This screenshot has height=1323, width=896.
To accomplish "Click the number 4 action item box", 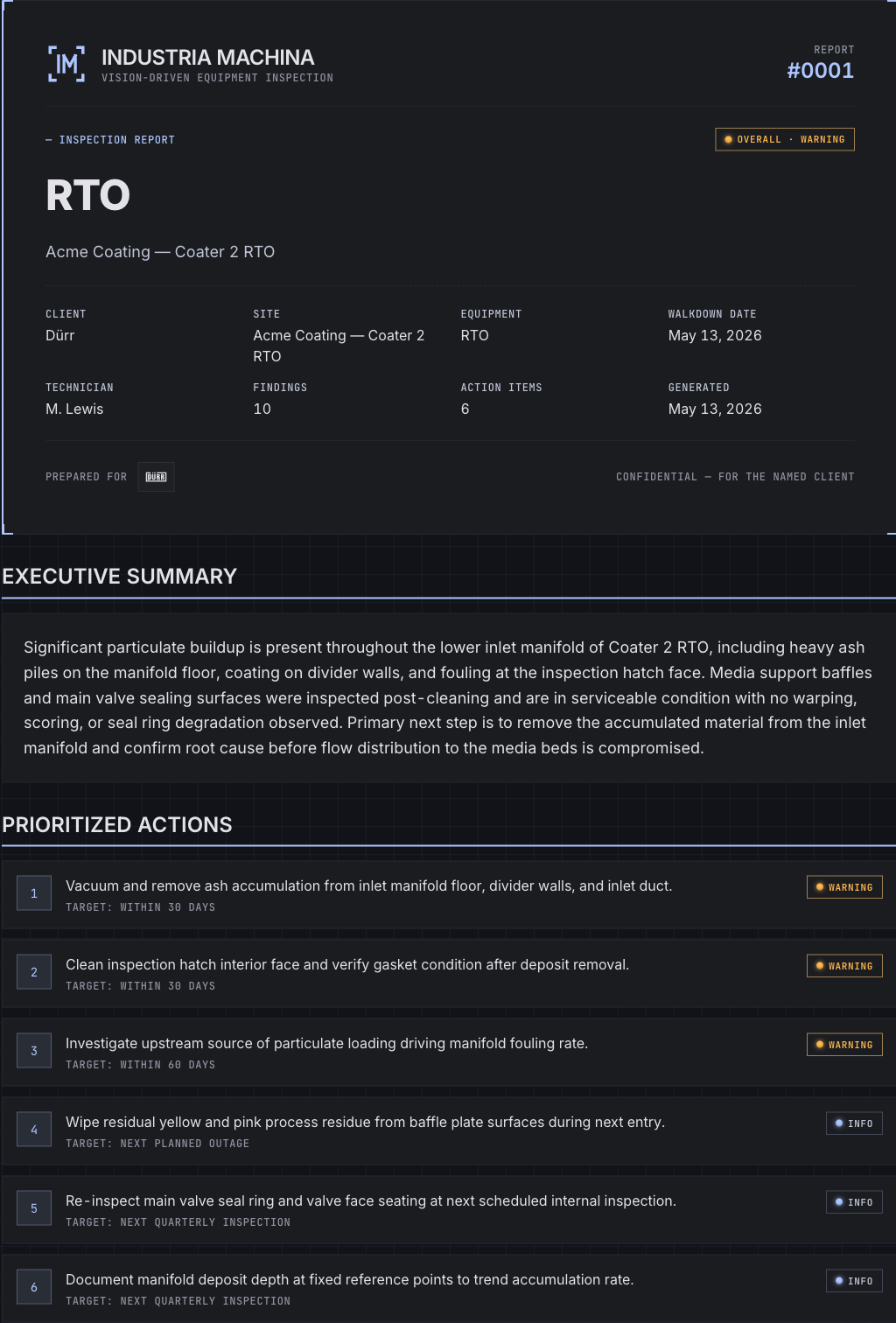I will (x=34, y=1130).
